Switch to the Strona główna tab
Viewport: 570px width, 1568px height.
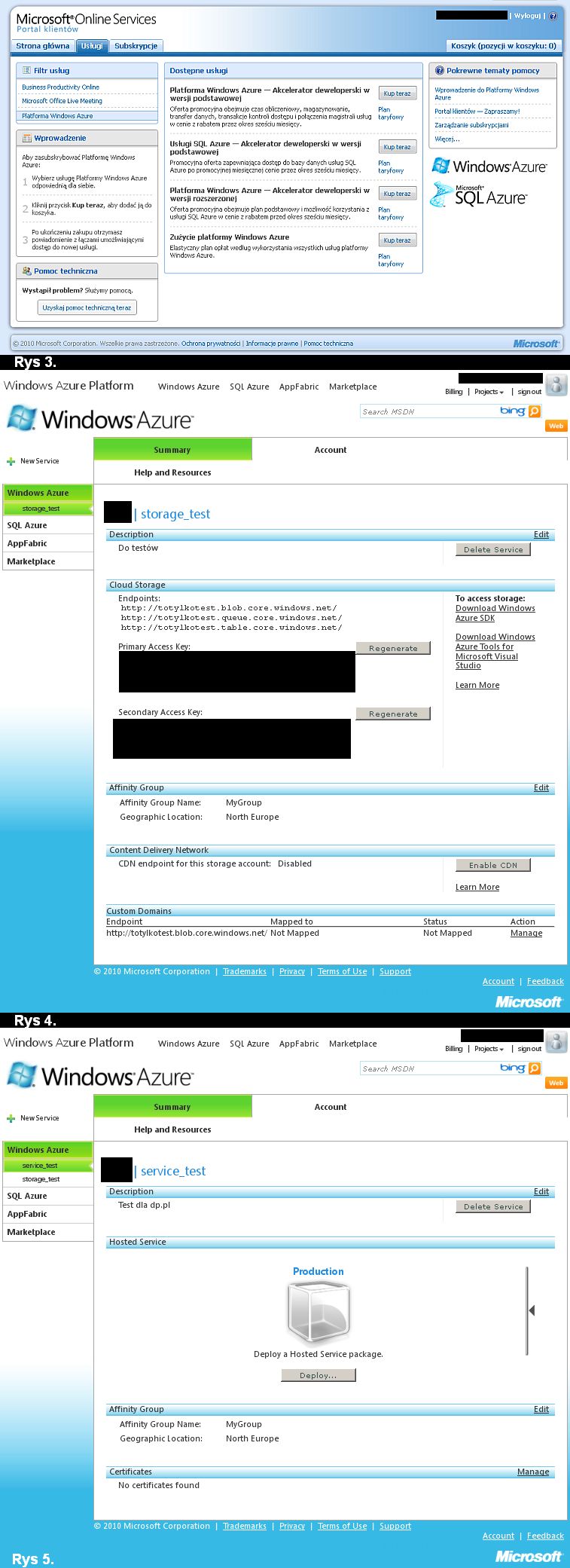43,46
